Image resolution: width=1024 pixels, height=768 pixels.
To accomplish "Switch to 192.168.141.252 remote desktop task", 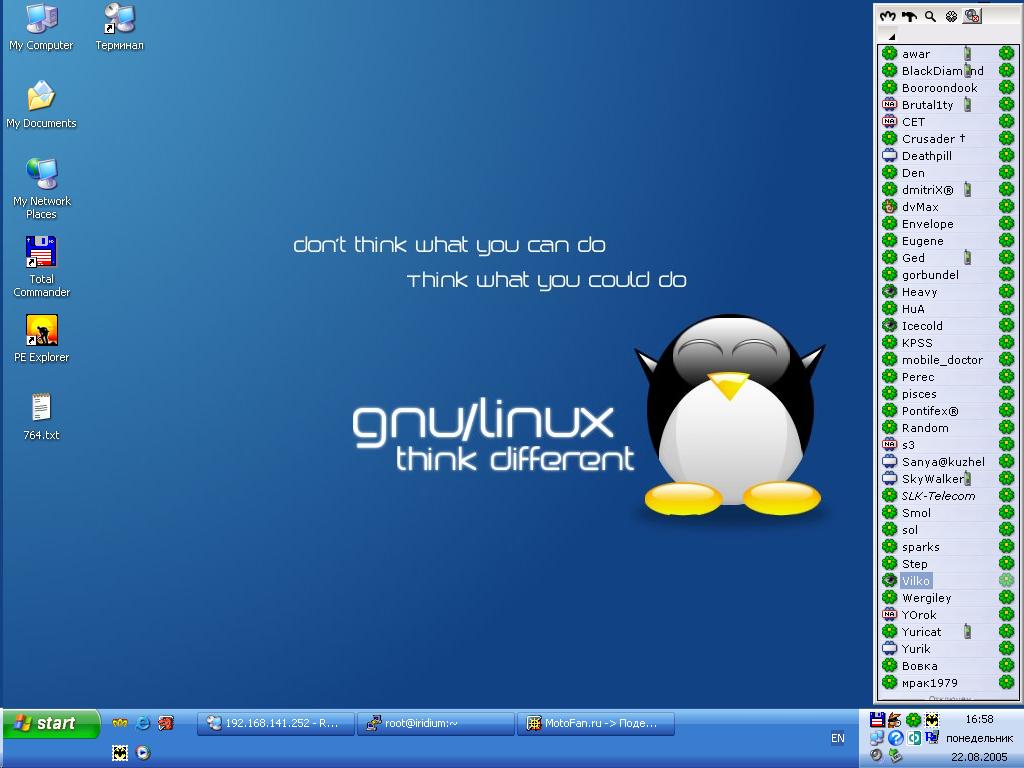I will 276,723.
